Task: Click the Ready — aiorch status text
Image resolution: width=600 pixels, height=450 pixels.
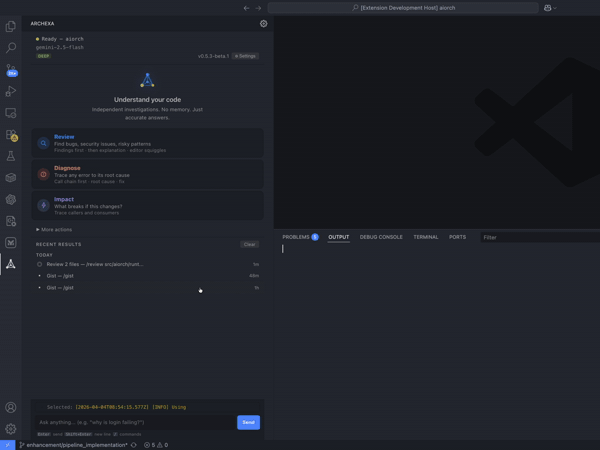Action: [x=60, y=39]
